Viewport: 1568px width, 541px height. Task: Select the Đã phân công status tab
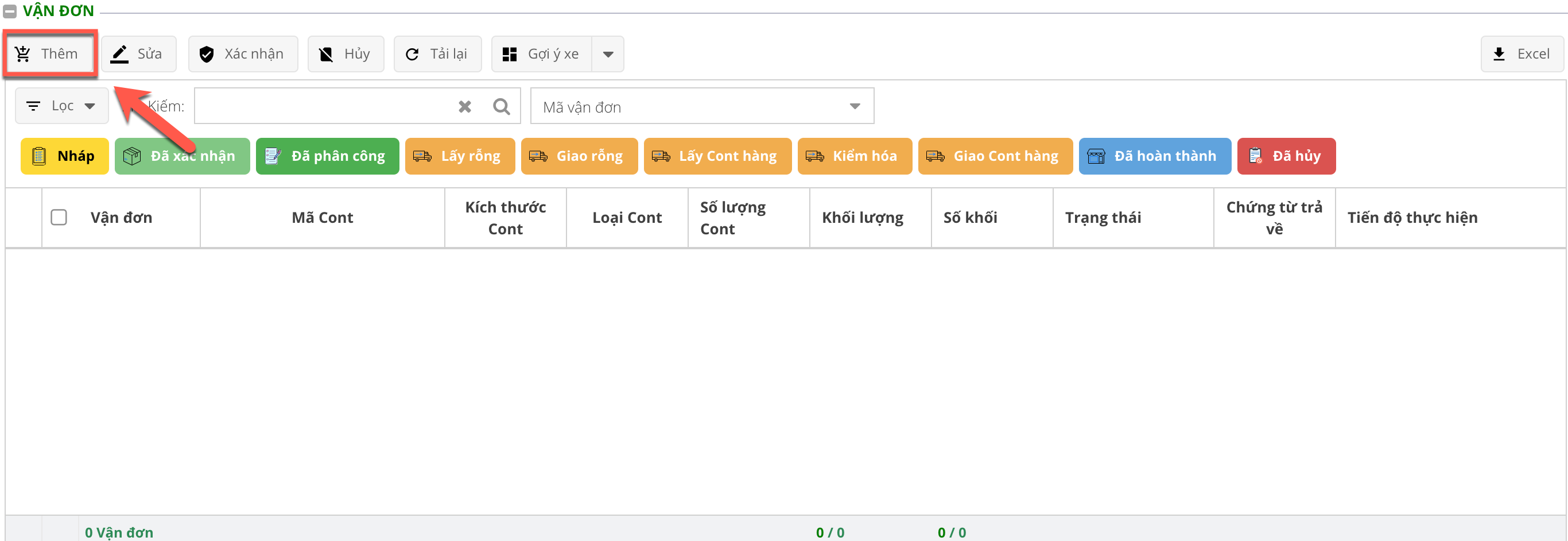click(x=327, y=157)
